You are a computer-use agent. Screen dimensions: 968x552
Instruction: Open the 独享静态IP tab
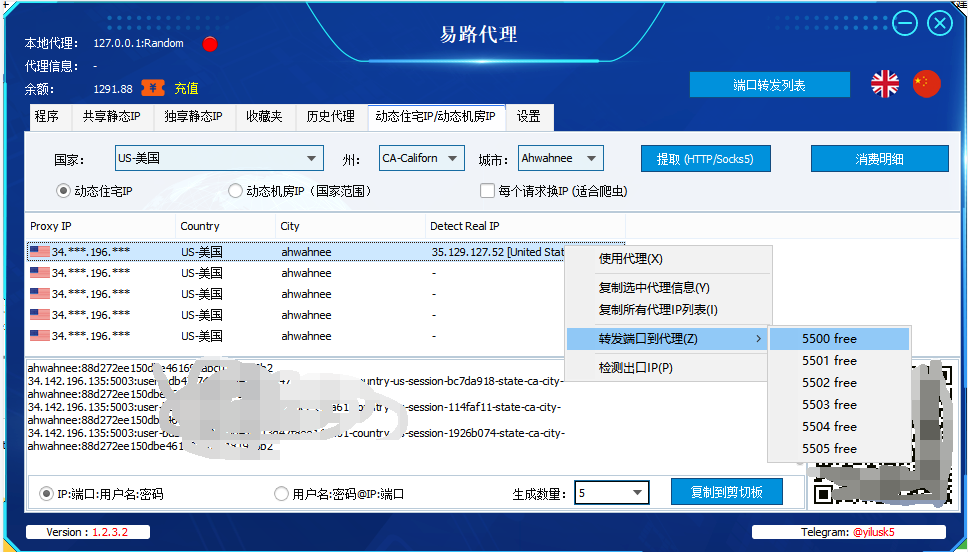193,116
